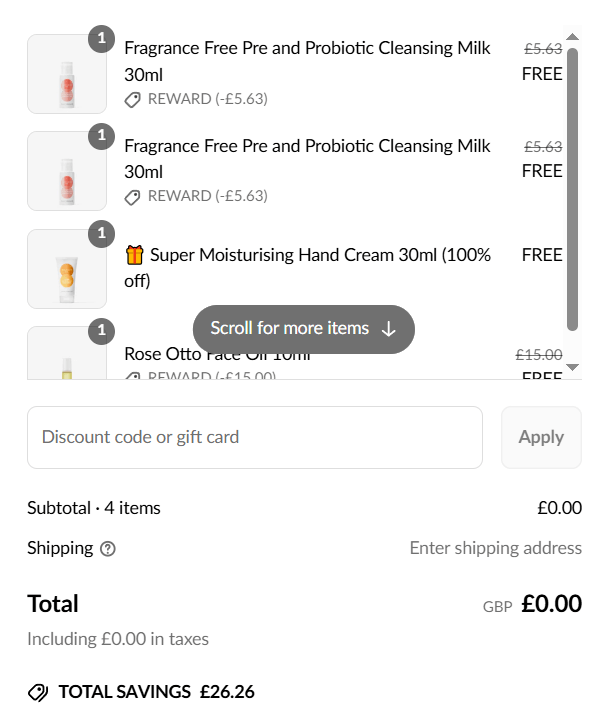
Task: Focus the Discount code or gift card field
Action: (255, 437)
